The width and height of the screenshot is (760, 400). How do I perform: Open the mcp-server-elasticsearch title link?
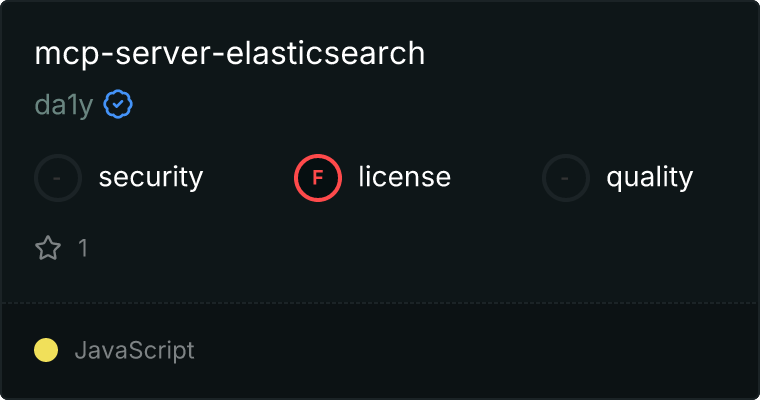[230, 54]
